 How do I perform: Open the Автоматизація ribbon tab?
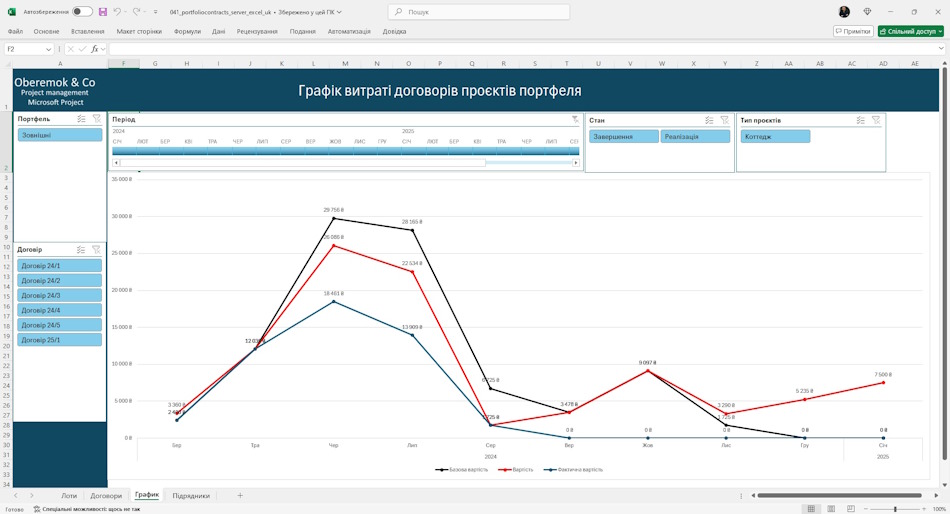[x=349, y=31]
